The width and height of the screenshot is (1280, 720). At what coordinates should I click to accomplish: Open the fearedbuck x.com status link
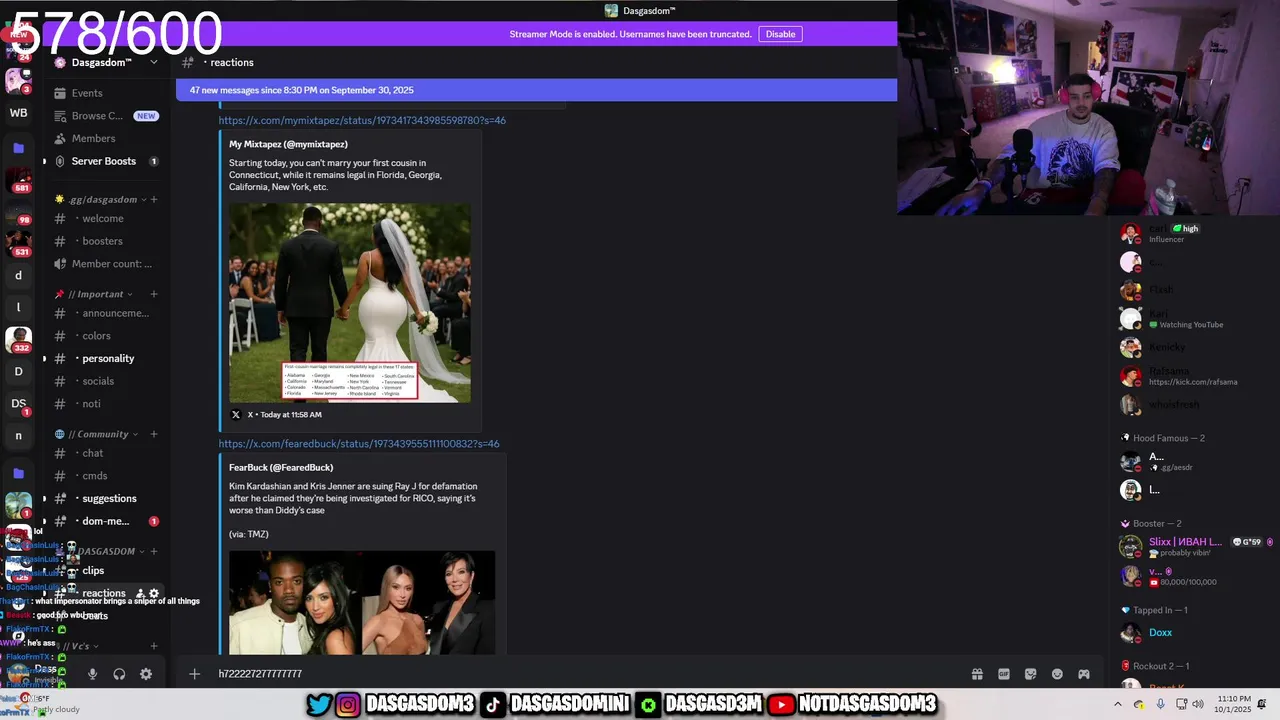(x=359, y=443)
